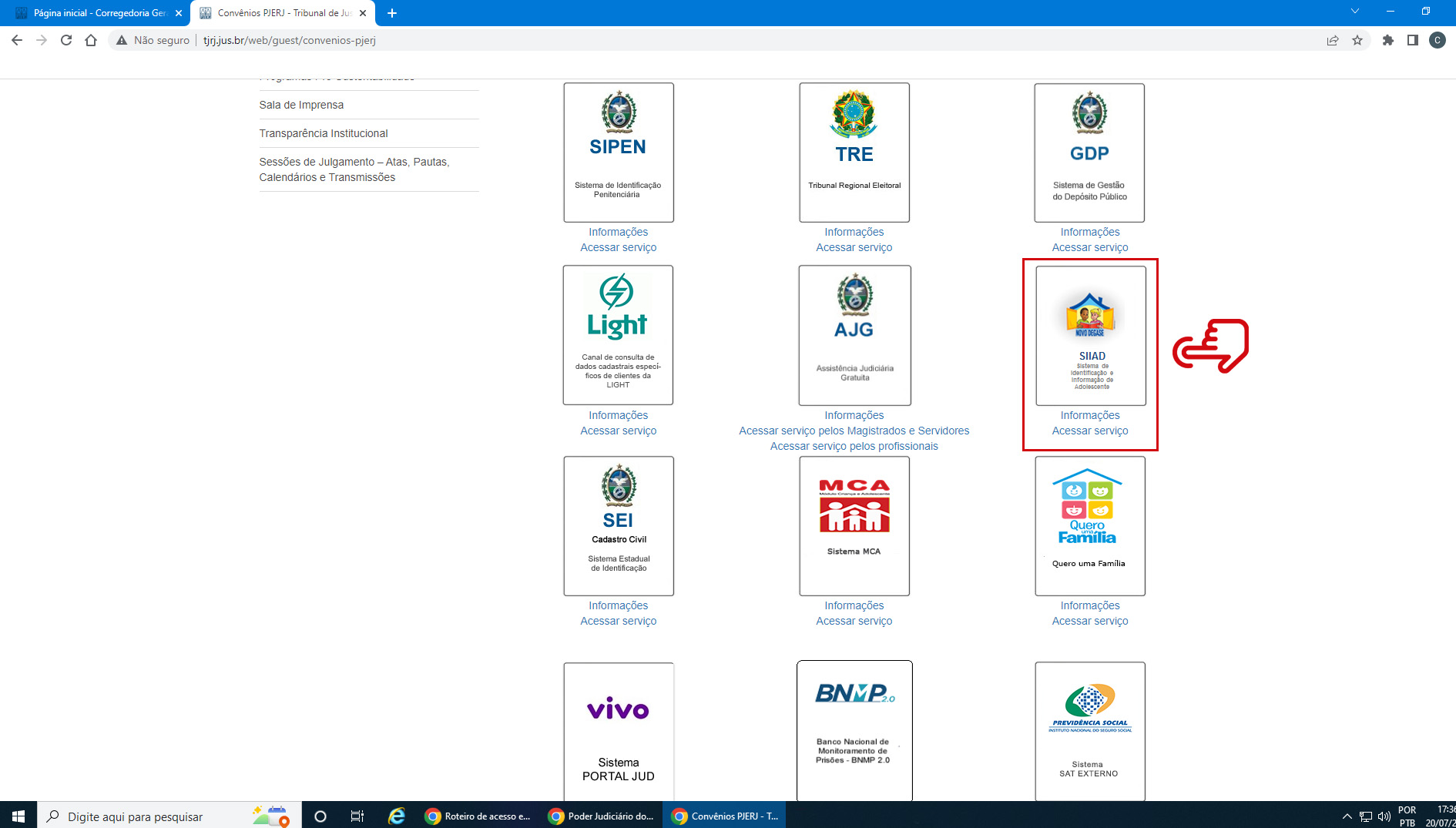
Task: Open the TRE Tribunal Regional Eleitoral tile
Action: click(x=854, y=153)
